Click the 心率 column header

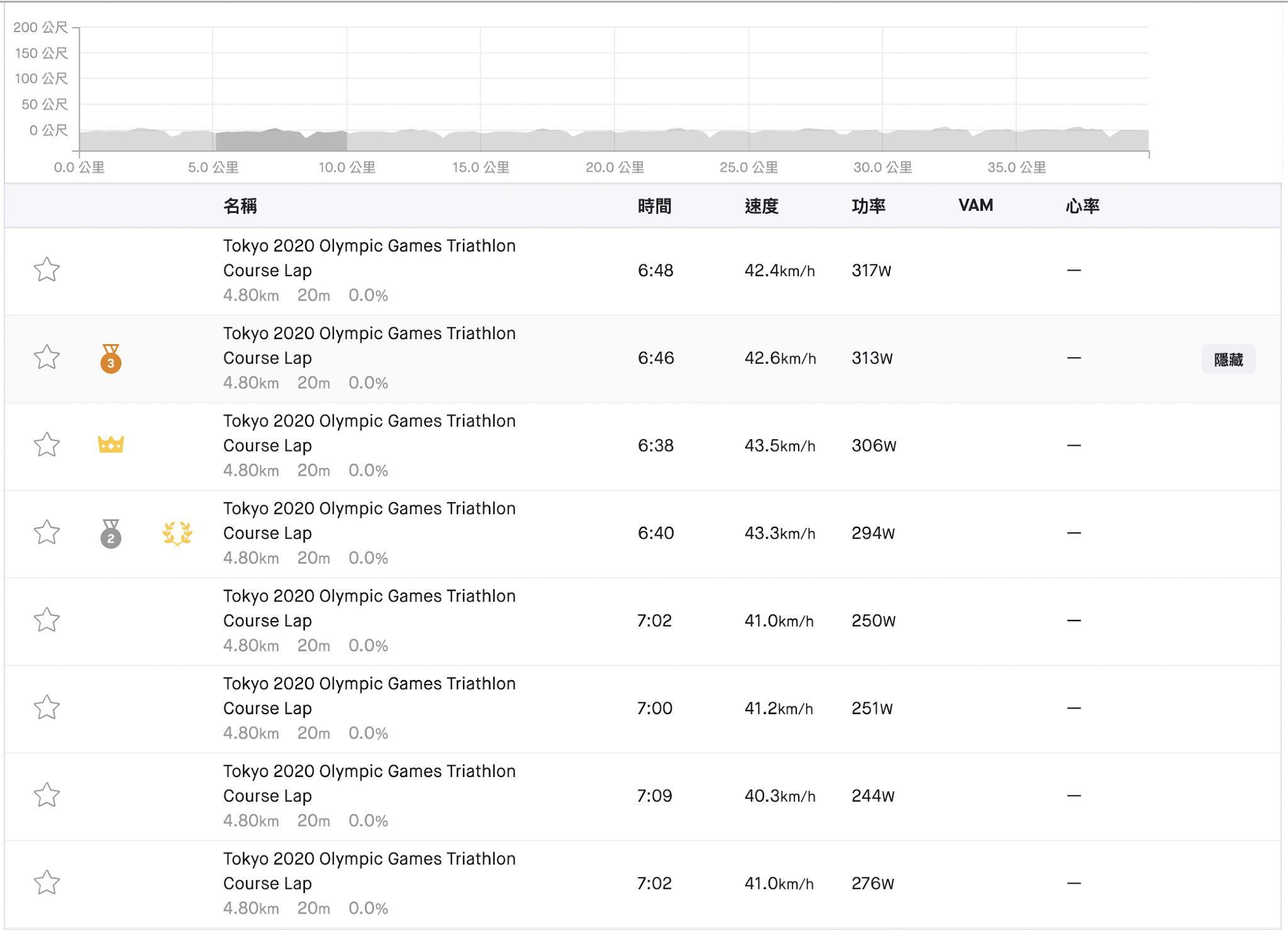tap(1082, 206)
